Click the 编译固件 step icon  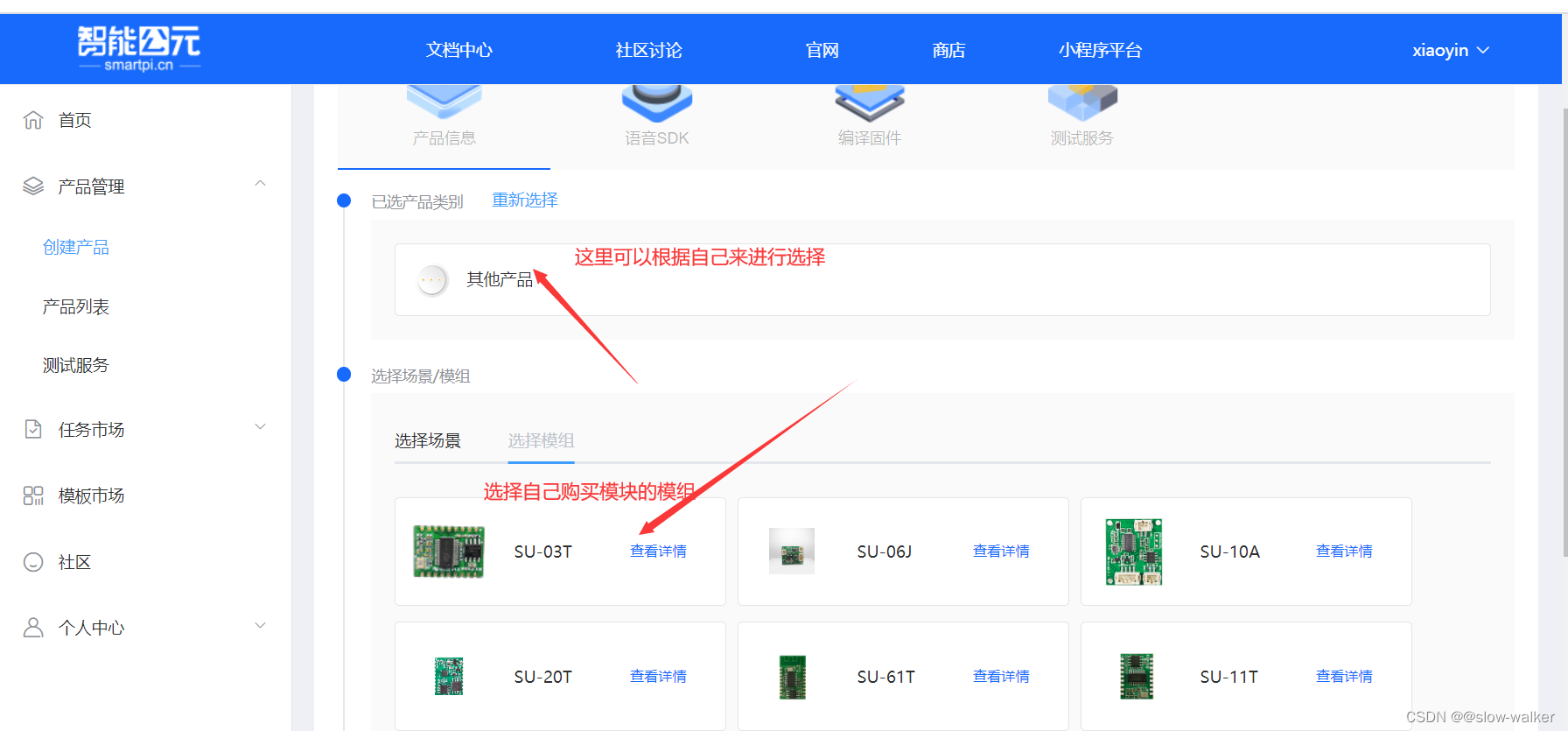870,102
